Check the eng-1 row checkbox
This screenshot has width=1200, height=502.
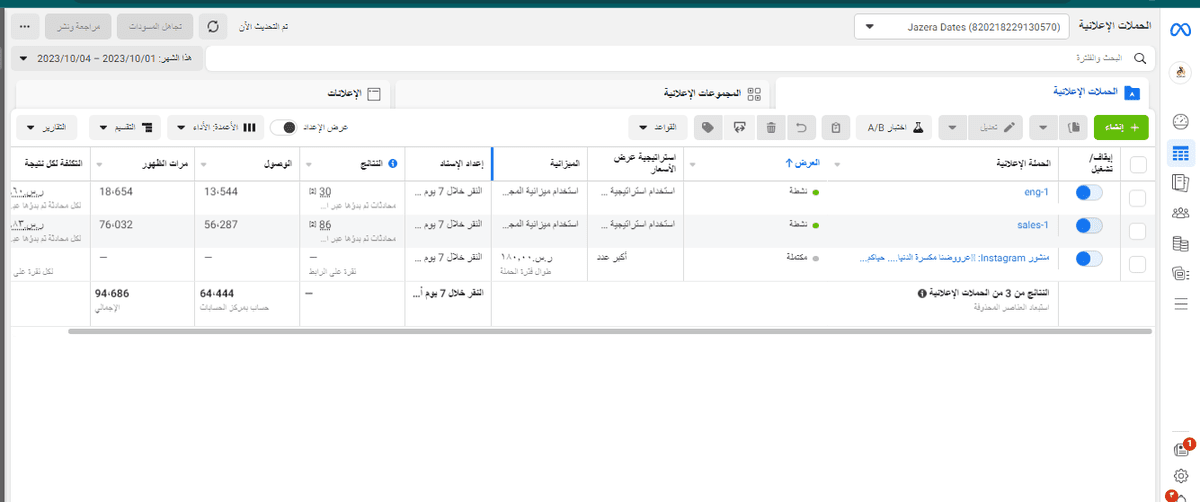pyautogui.click(x=1138, y=198)
